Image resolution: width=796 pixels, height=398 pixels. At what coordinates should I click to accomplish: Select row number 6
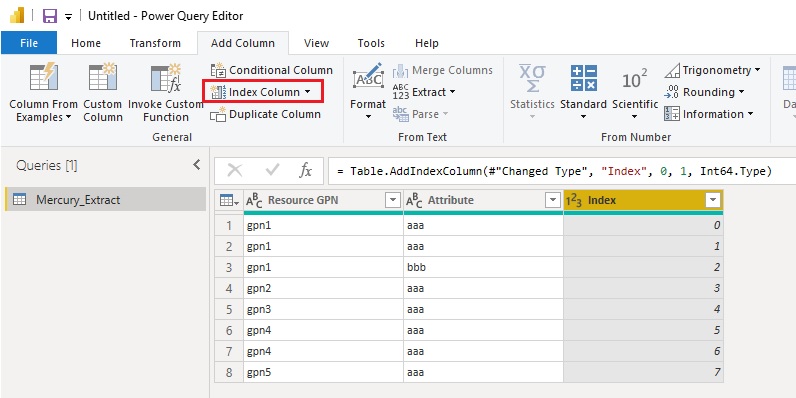[229, 330]
